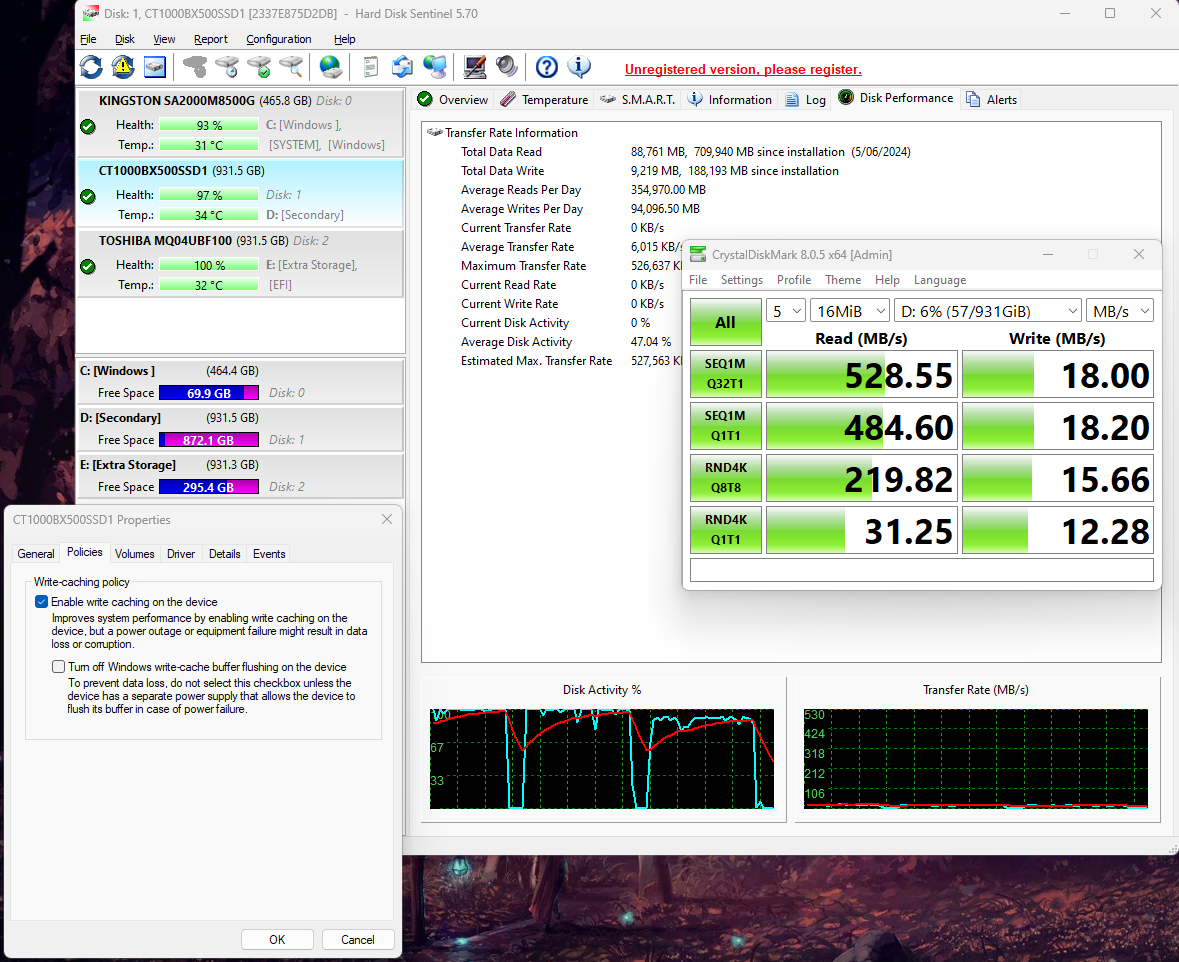The width and height of the screenshot is (1179, 962).
Task: Open the 16MiB test size dropdown
Action: click(x=850, y=311)
